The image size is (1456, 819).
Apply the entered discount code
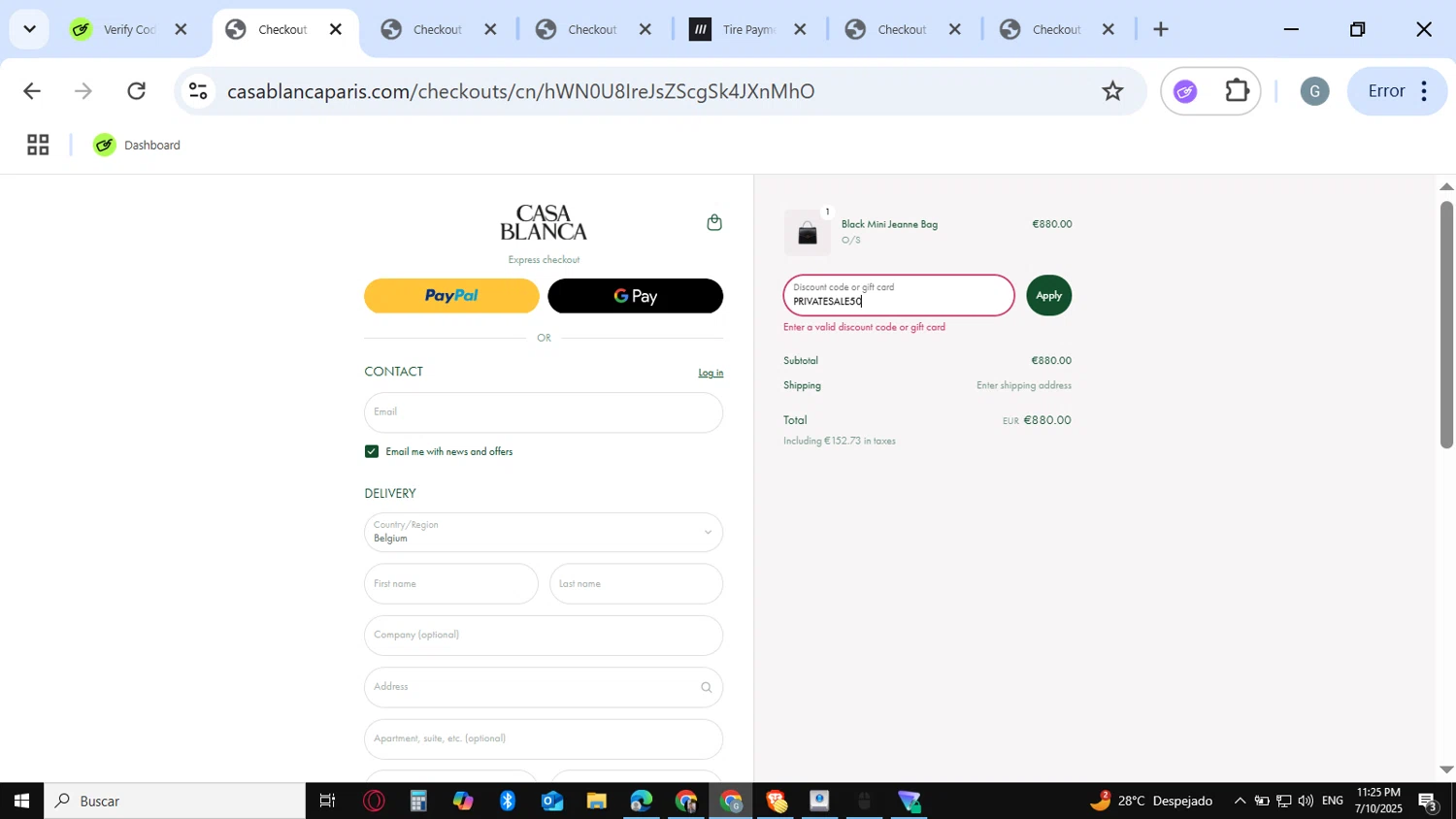point(1048,295)
